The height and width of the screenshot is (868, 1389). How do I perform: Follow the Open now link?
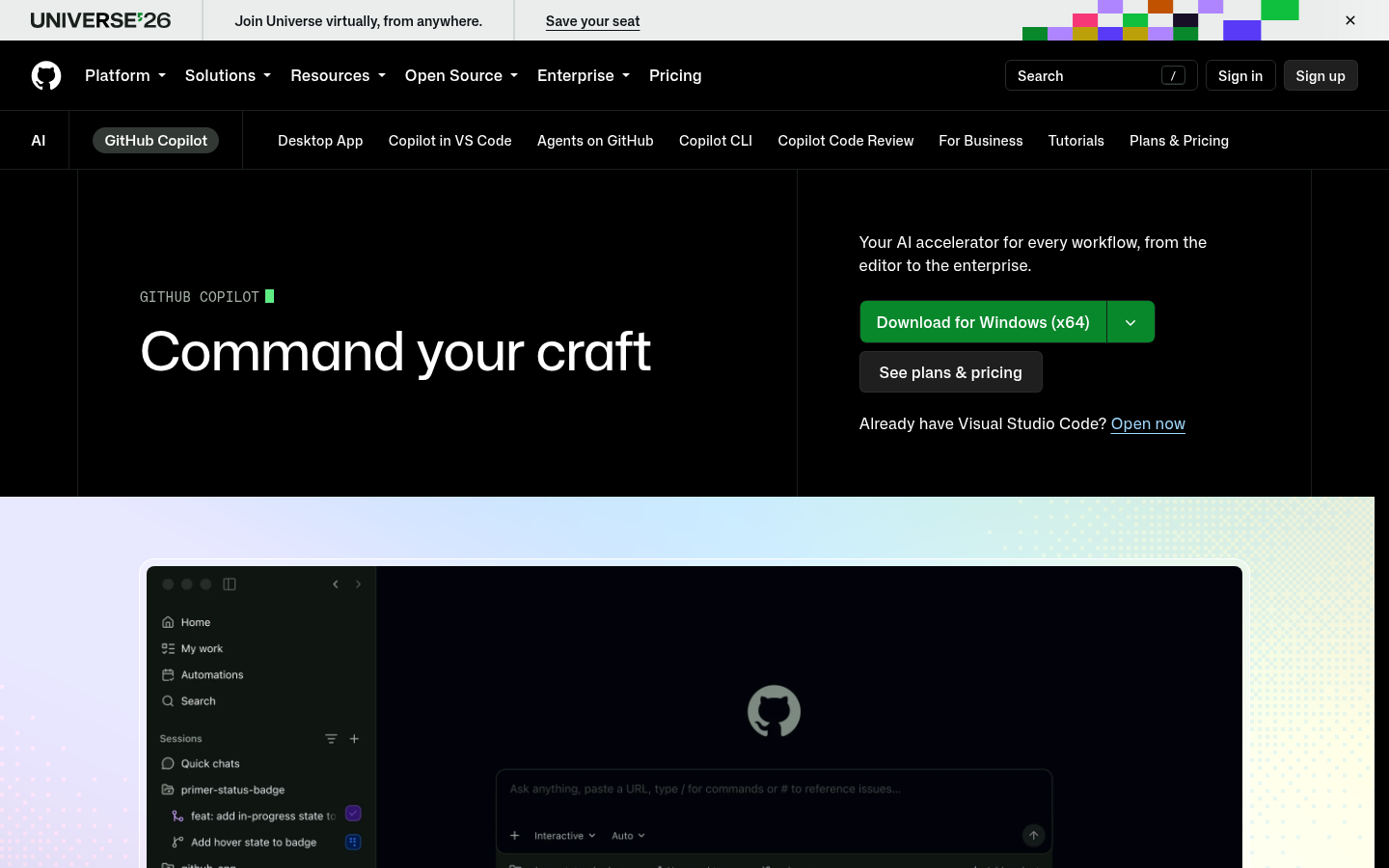(x=1148, y=423)
